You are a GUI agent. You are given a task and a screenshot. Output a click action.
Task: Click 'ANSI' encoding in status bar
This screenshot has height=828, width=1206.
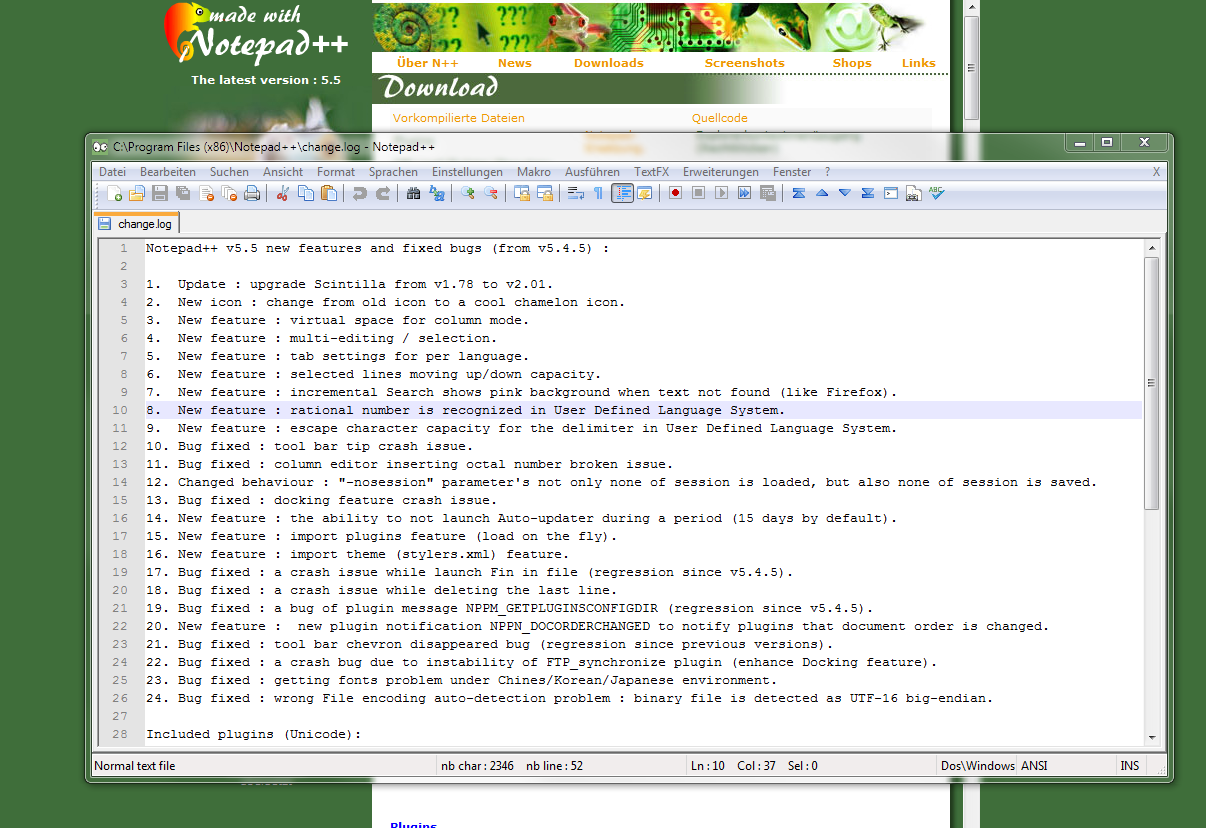tap(1034, 766)
